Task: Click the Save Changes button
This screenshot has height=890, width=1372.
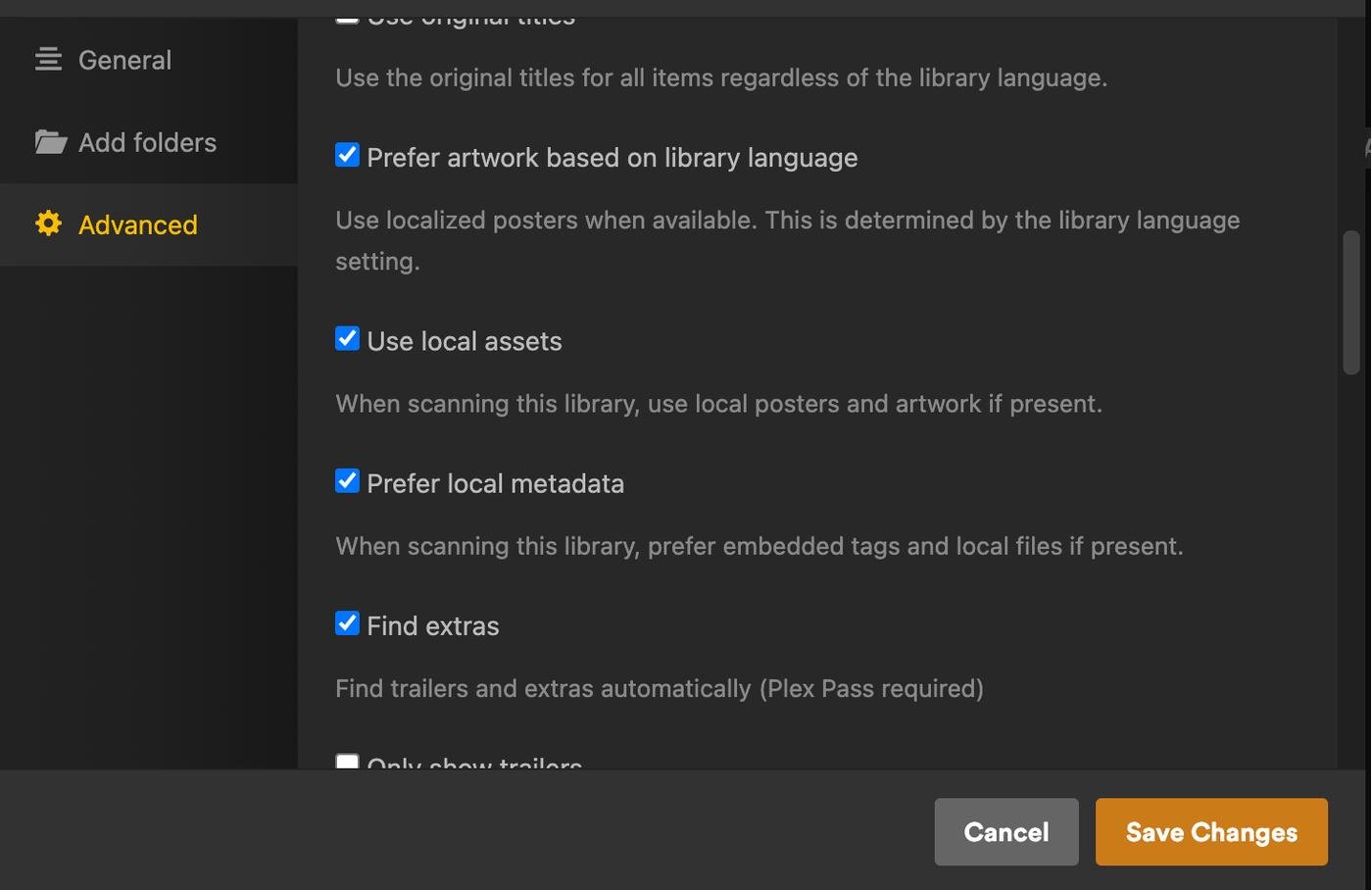Action: click(1211, 831)
